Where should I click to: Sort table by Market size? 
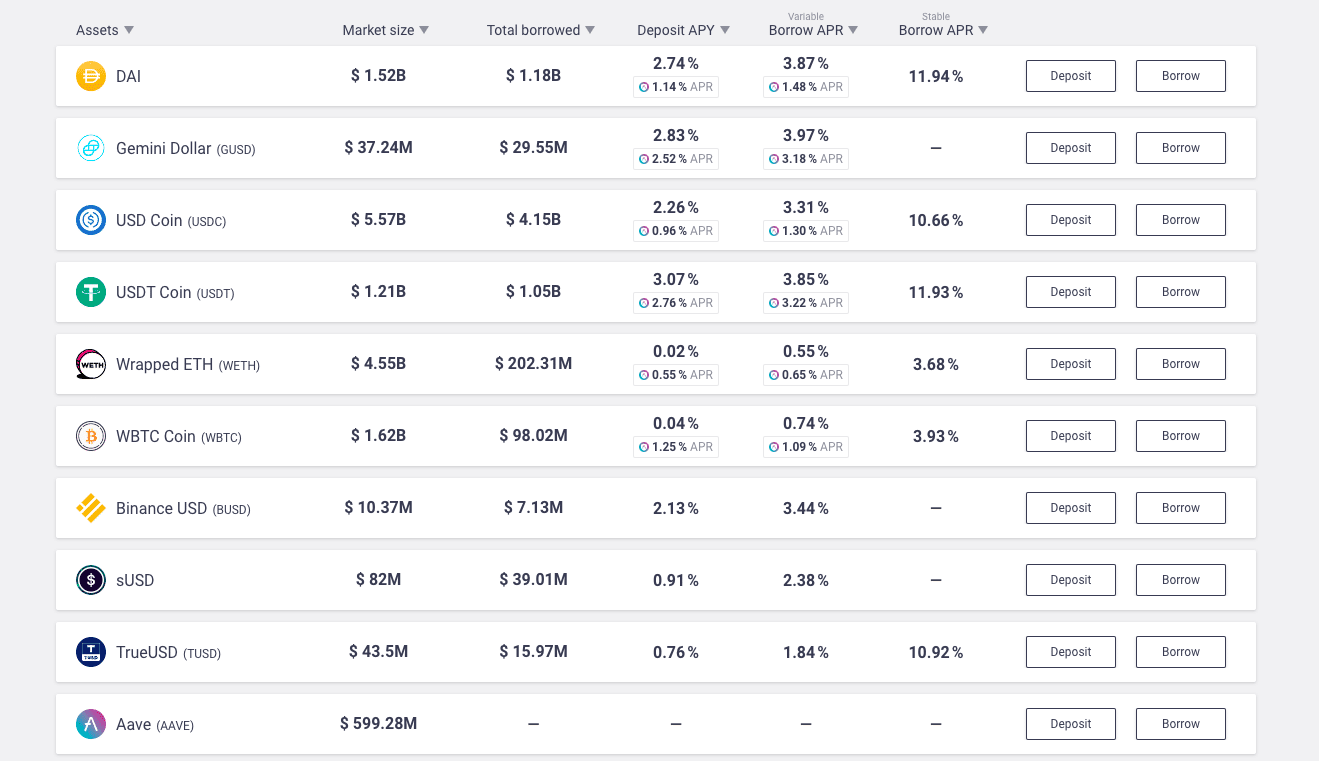386,30
